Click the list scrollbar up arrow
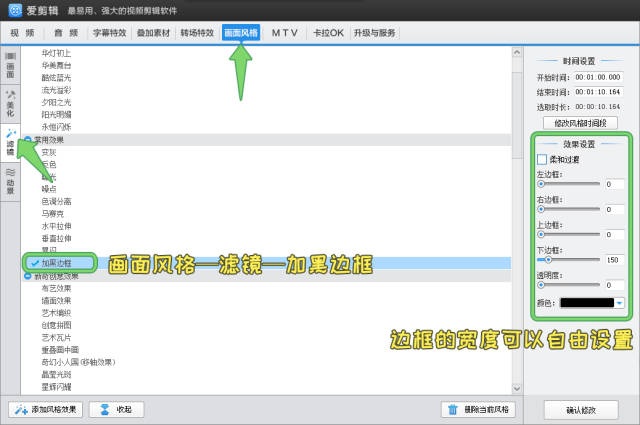Screen dimensions: 640x425 (517, 52)
